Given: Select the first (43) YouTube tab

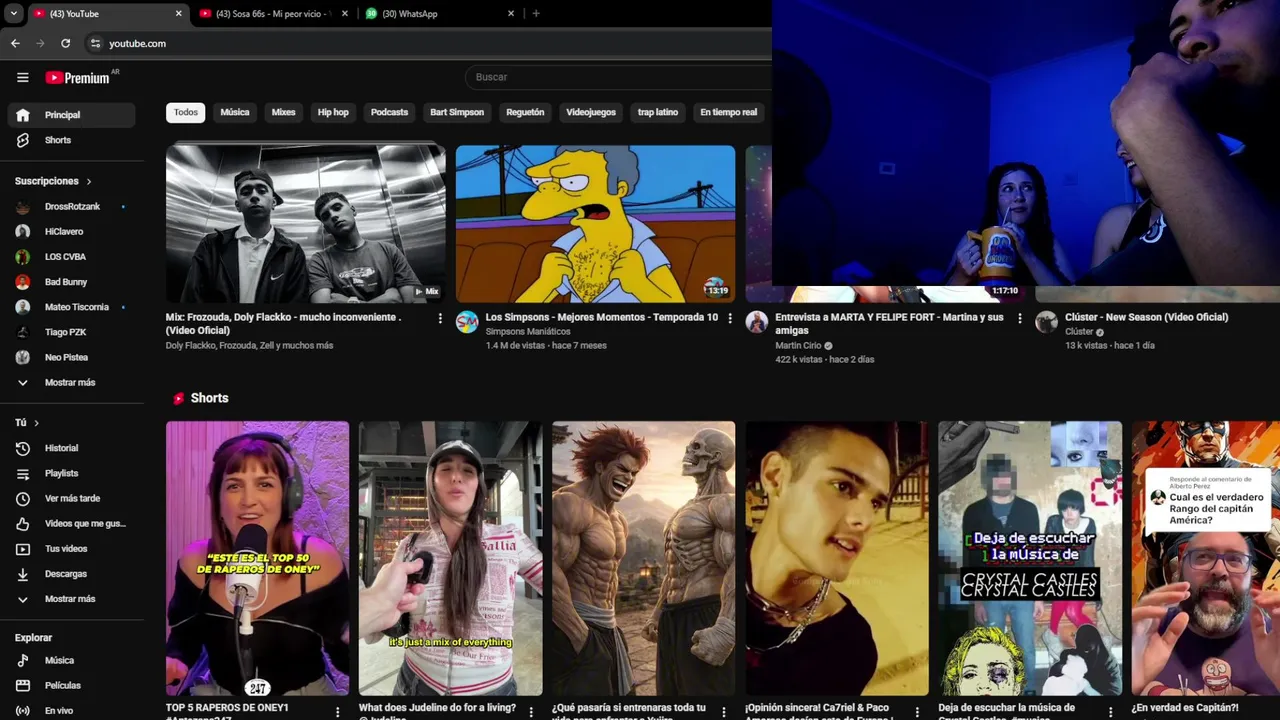Looking at the screenshot, I should tap(107, 13).
